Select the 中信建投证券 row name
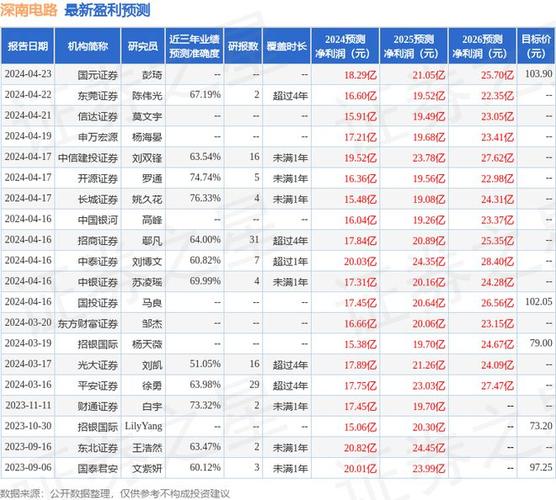 coord(88,158)
